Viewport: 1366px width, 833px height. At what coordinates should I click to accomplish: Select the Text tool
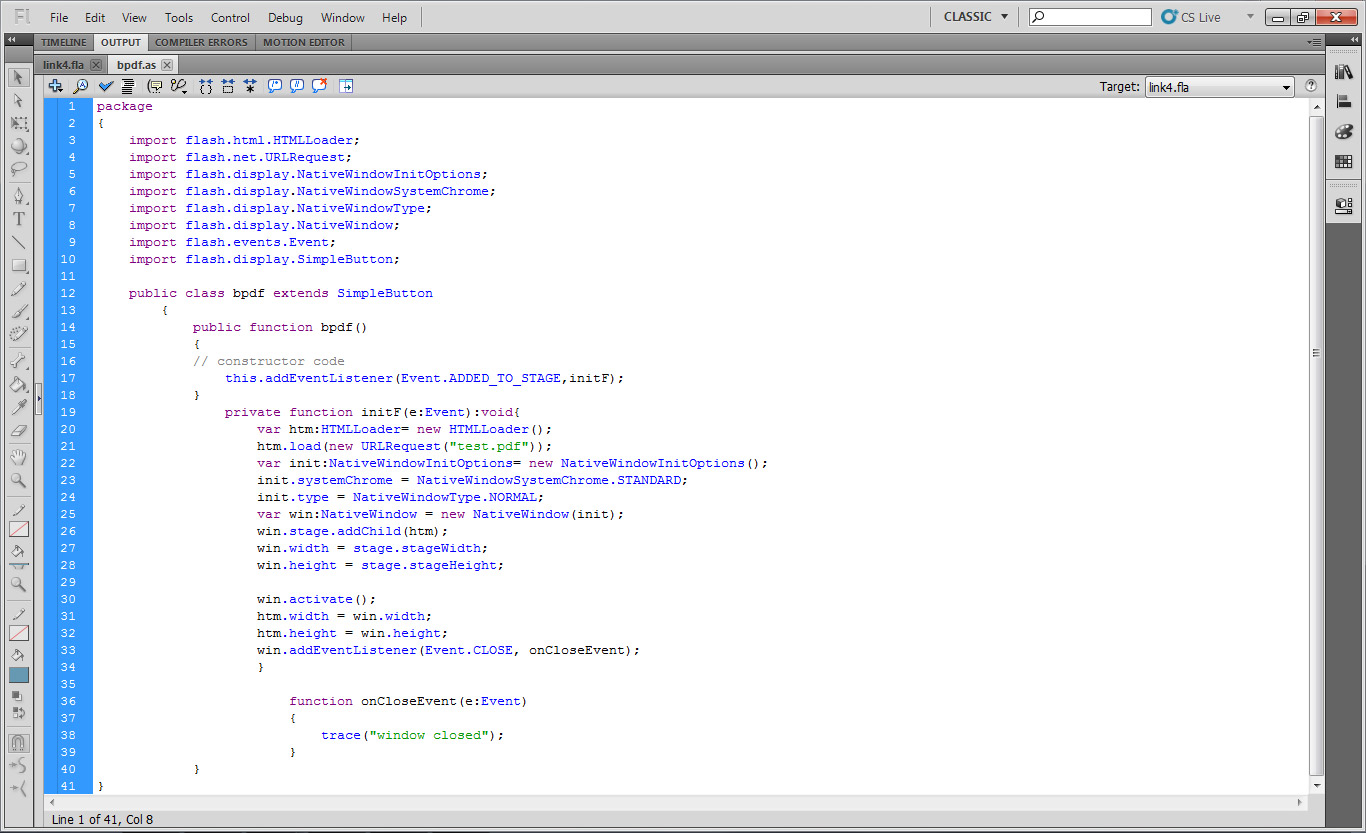[x=18, y=219]
